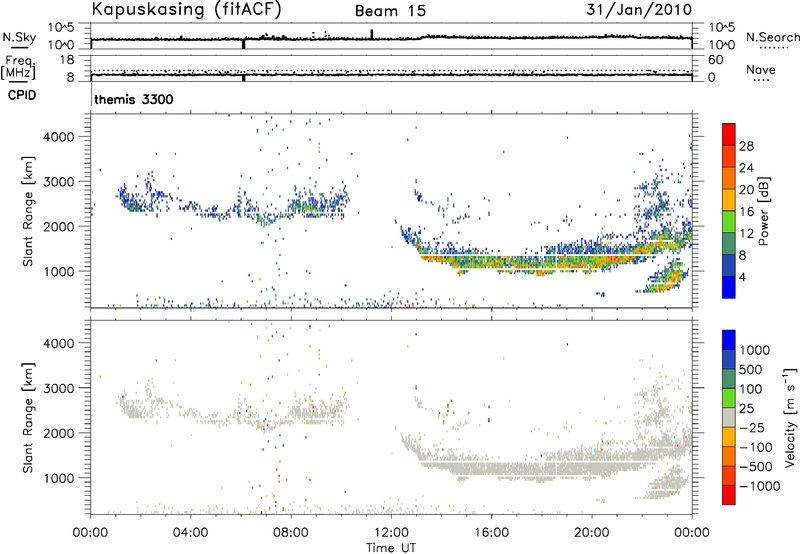800x554 pixels.
Task: Click the red bottom segment of Velocity colorbar
Action: 729,495
